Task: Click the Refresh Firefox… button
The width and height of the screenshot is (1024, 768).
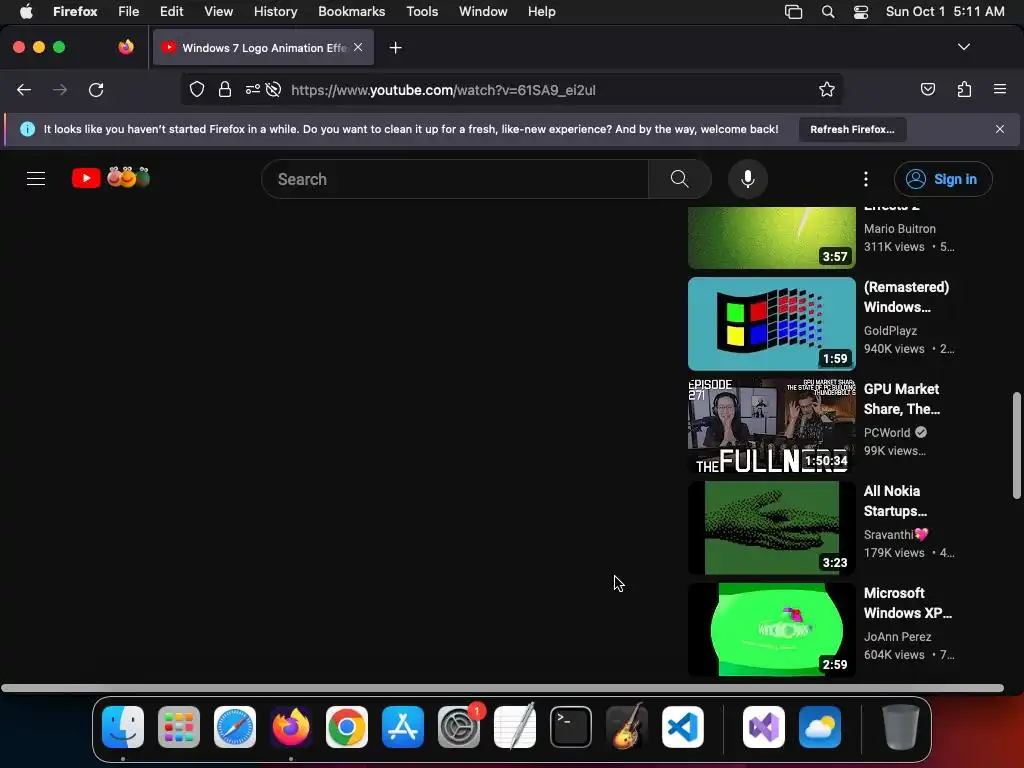Action: click(852, 129)
